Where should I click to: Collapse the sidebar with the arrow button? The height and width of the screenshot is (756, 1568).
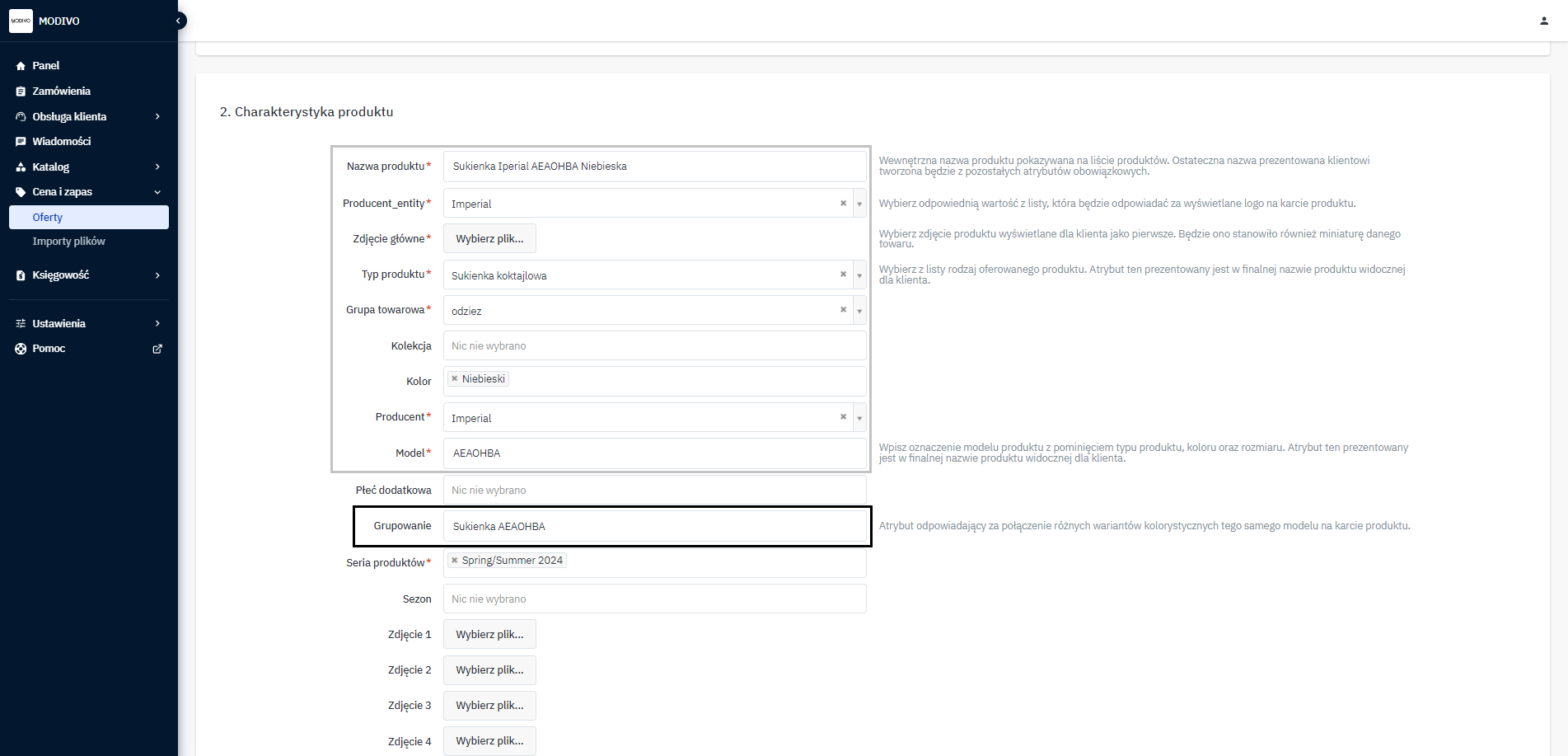pos(178,21)
